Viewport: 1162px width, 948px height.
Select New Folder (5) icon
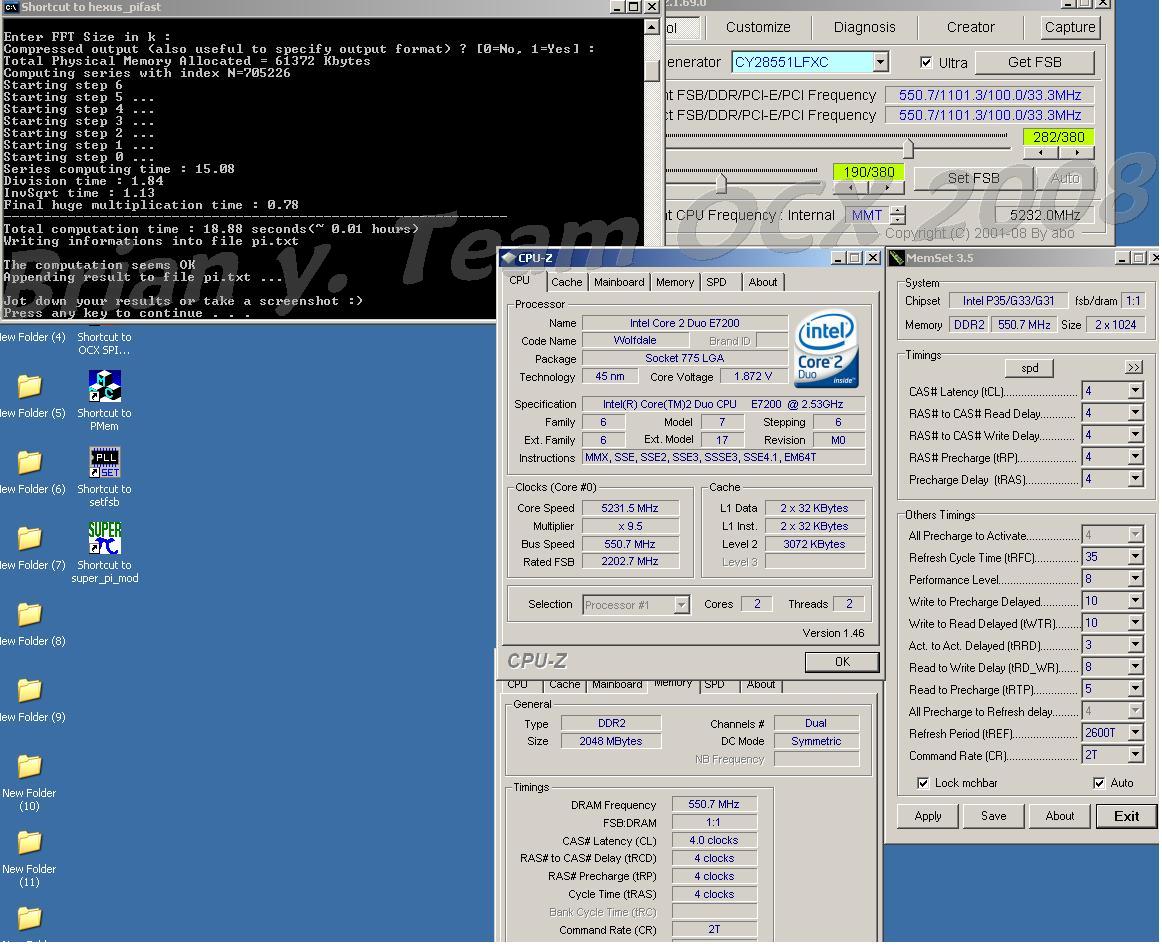coord(30,386)
